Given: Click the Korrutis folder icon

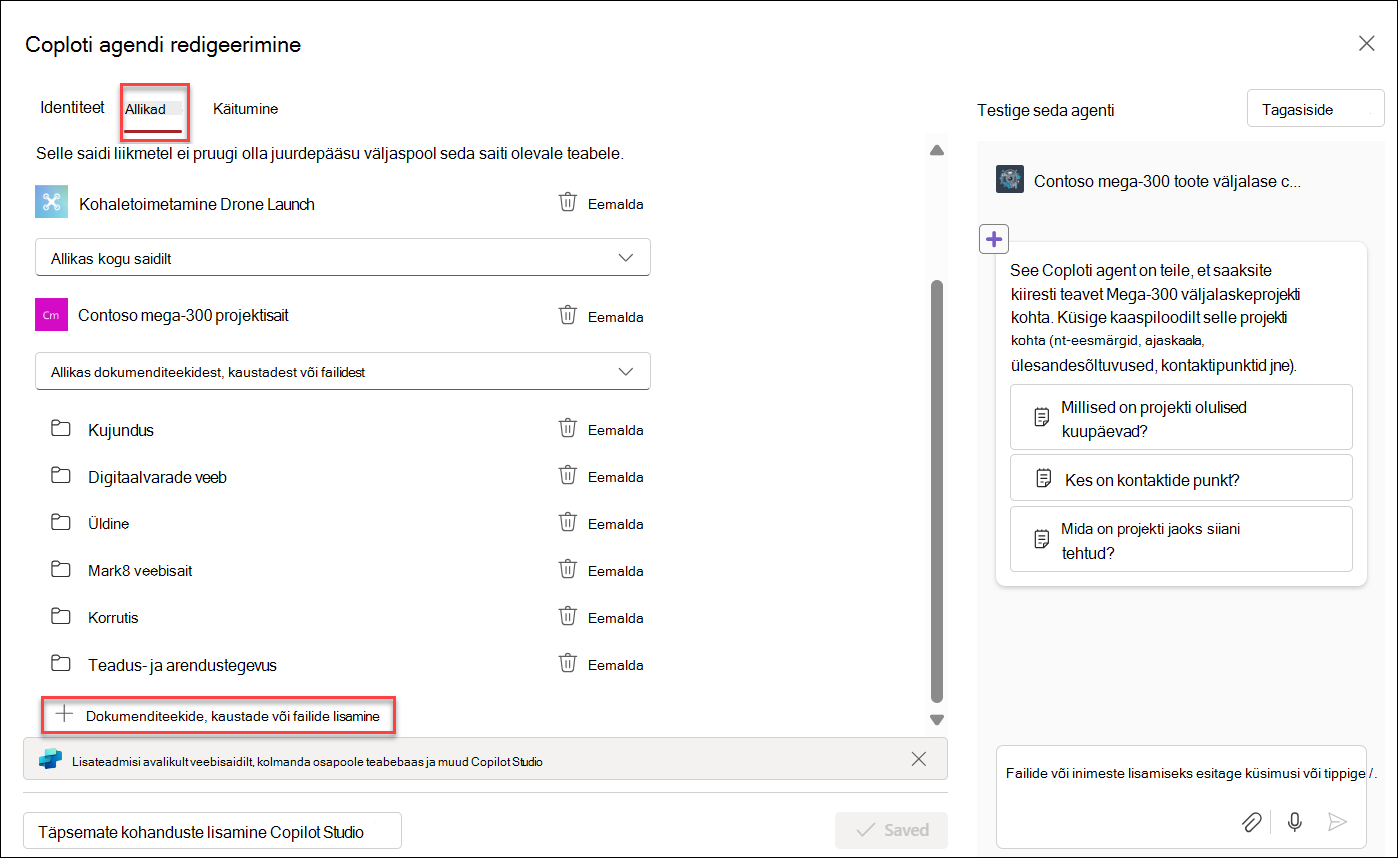Looking at the screenshot, I should click(61, 617).
